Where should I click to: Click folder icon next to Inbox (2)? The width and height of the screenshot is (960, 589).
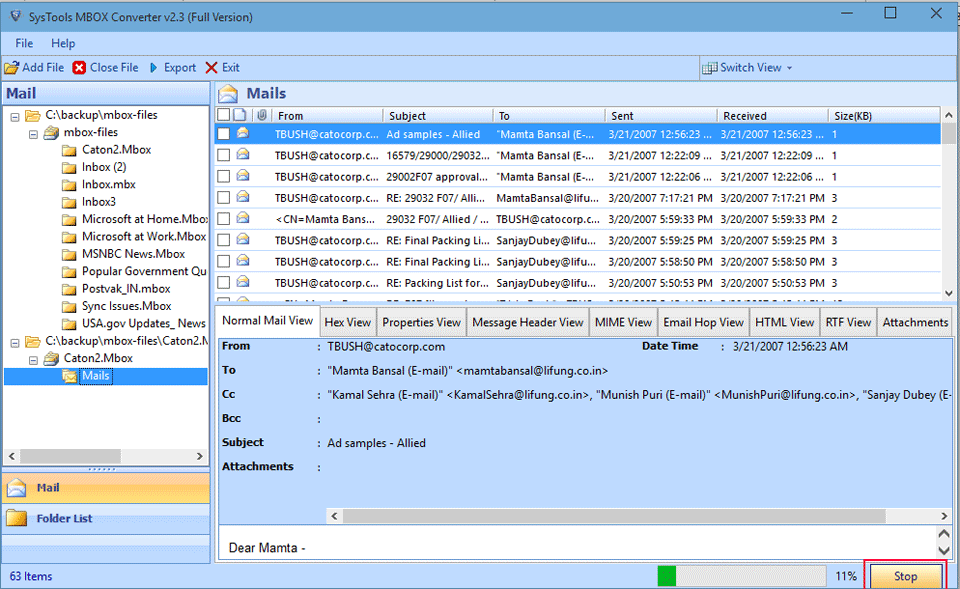[x=69, y=167]
